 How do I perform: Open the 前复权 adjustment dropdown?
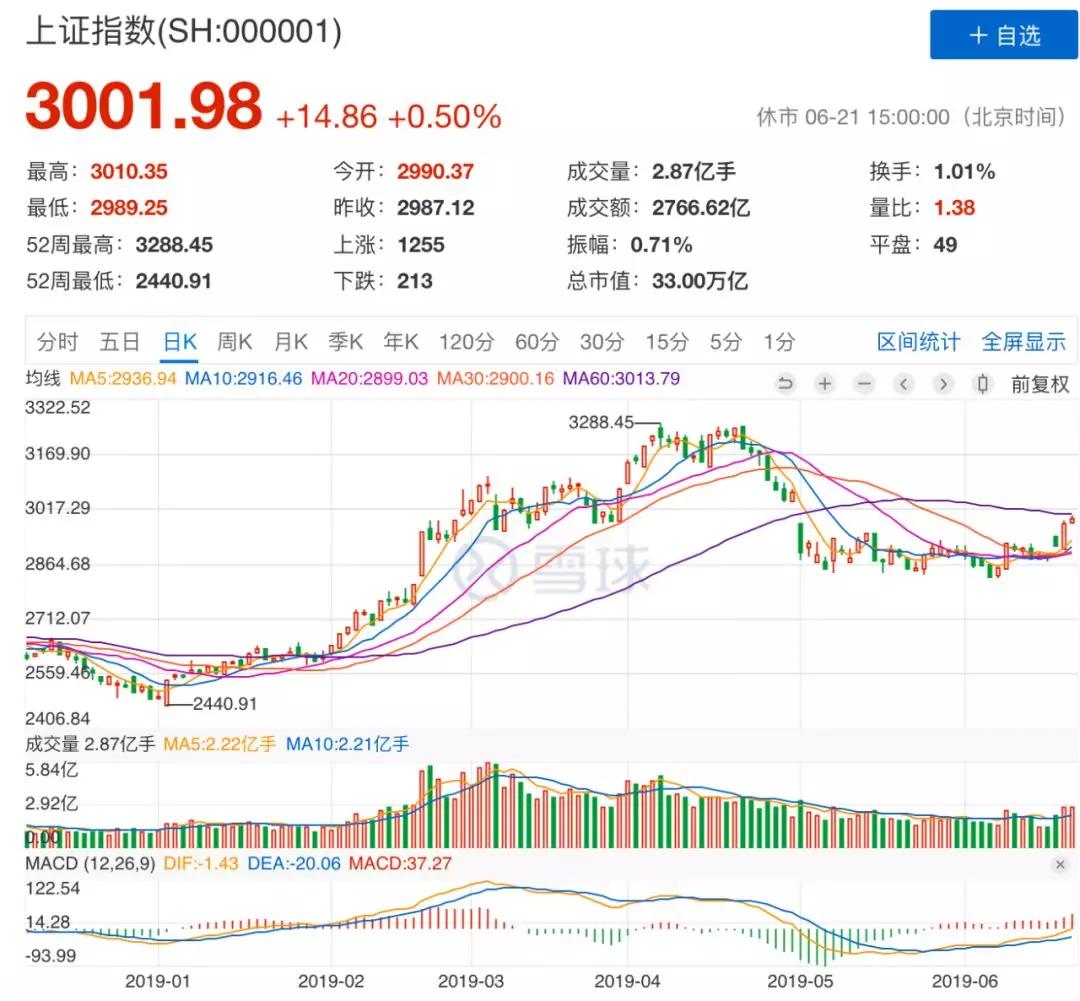(1039, 384)
